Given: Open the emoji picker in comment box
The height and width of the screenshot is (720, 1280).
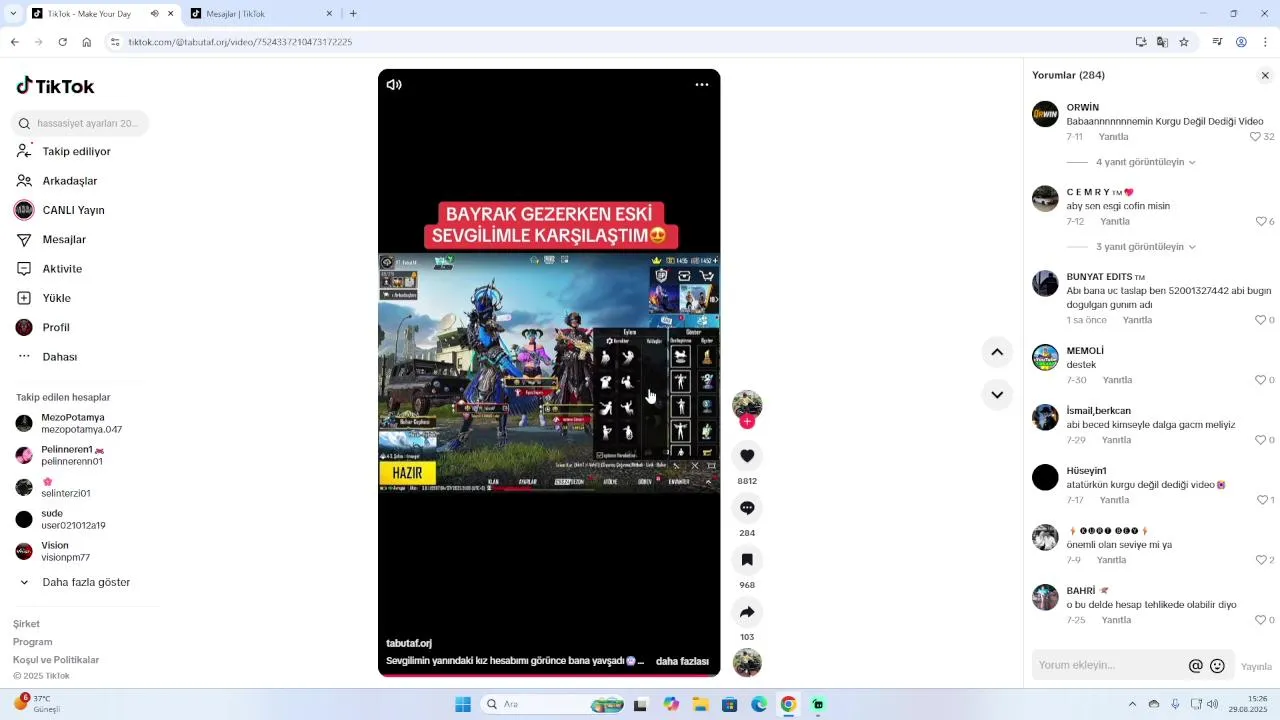Looking at the screenshot, I should pos(1217,666).
